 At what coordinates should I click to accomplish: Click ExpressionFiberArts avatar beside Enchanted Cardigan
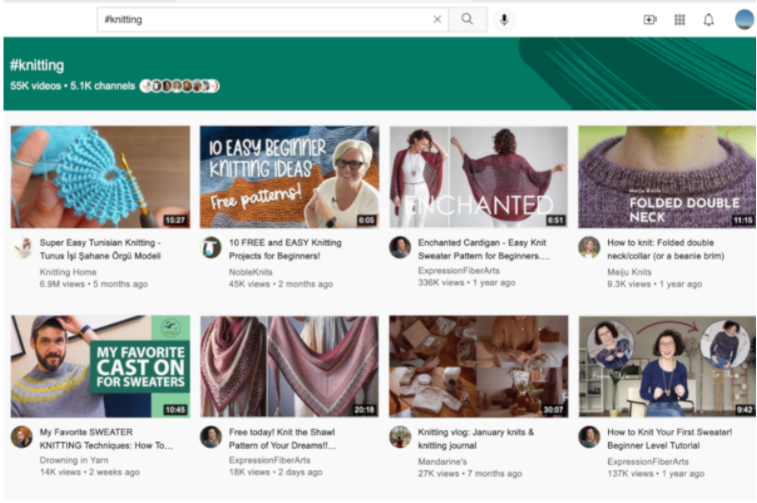400,248
